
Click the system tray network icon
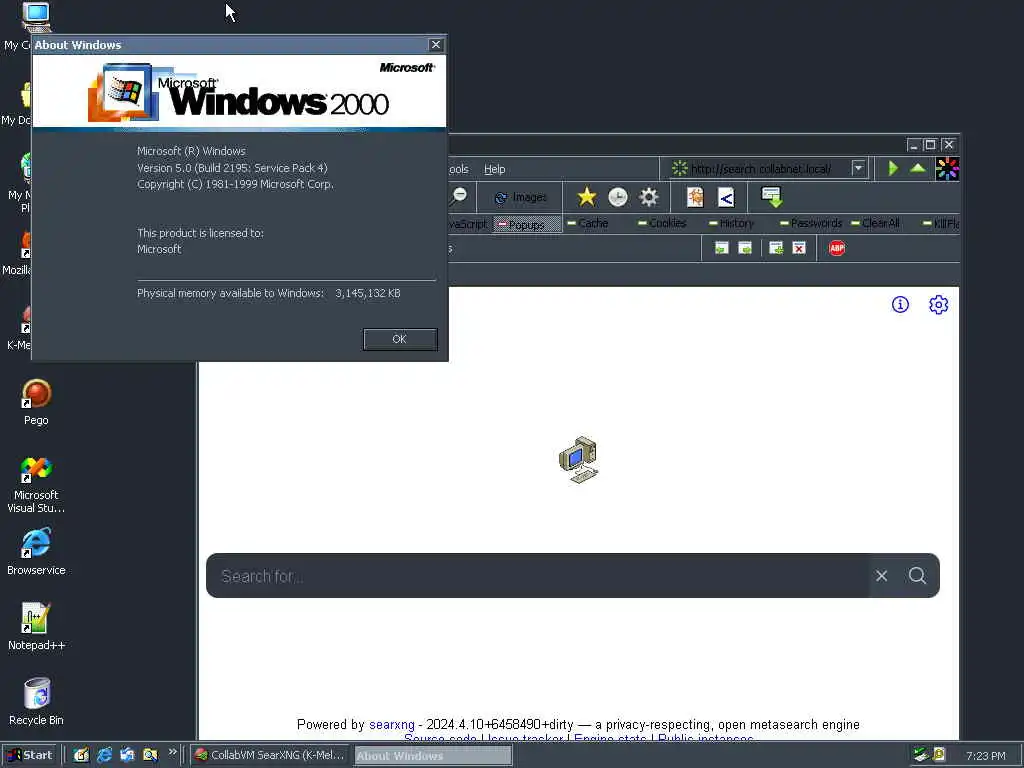click(x=920, y=755)
